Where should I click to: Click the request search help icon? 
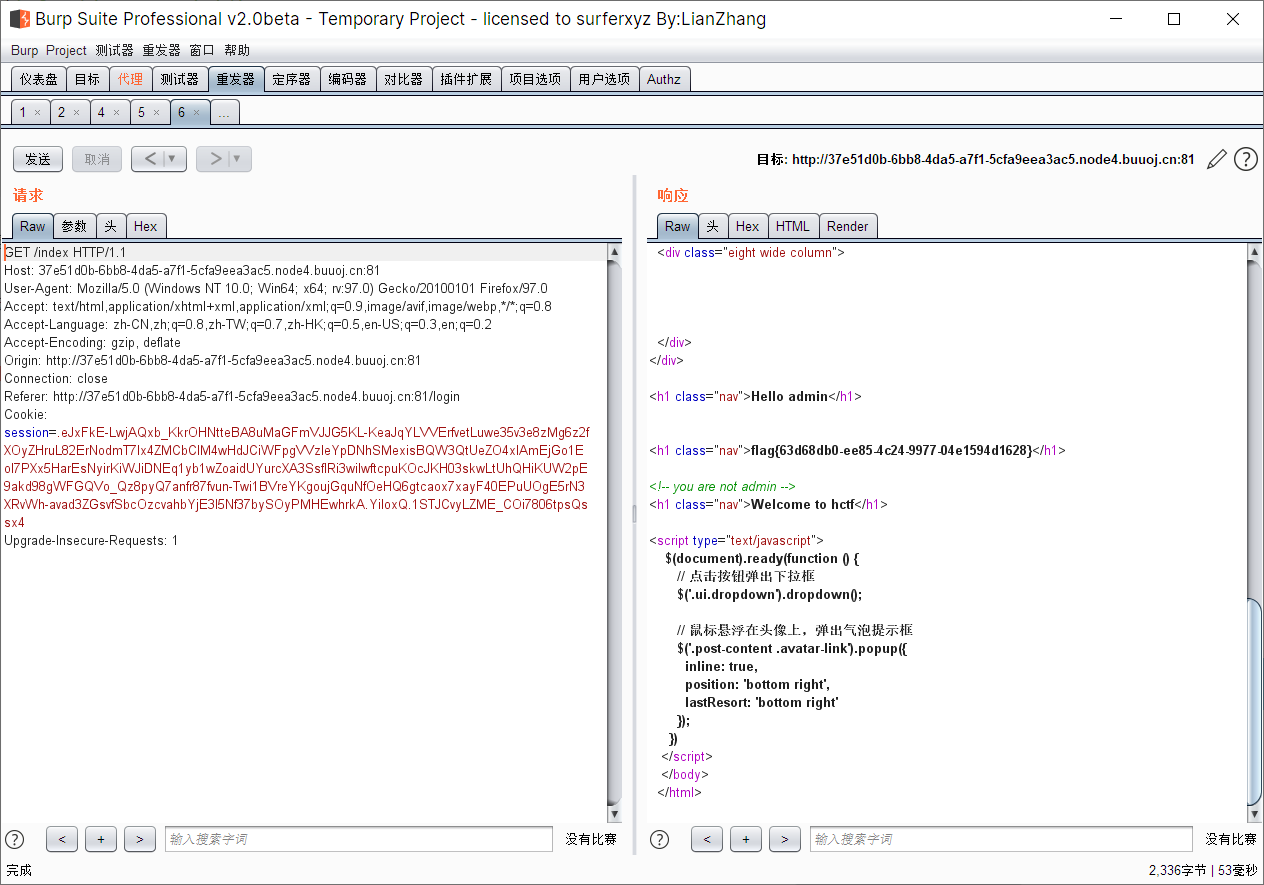point(15,839)
